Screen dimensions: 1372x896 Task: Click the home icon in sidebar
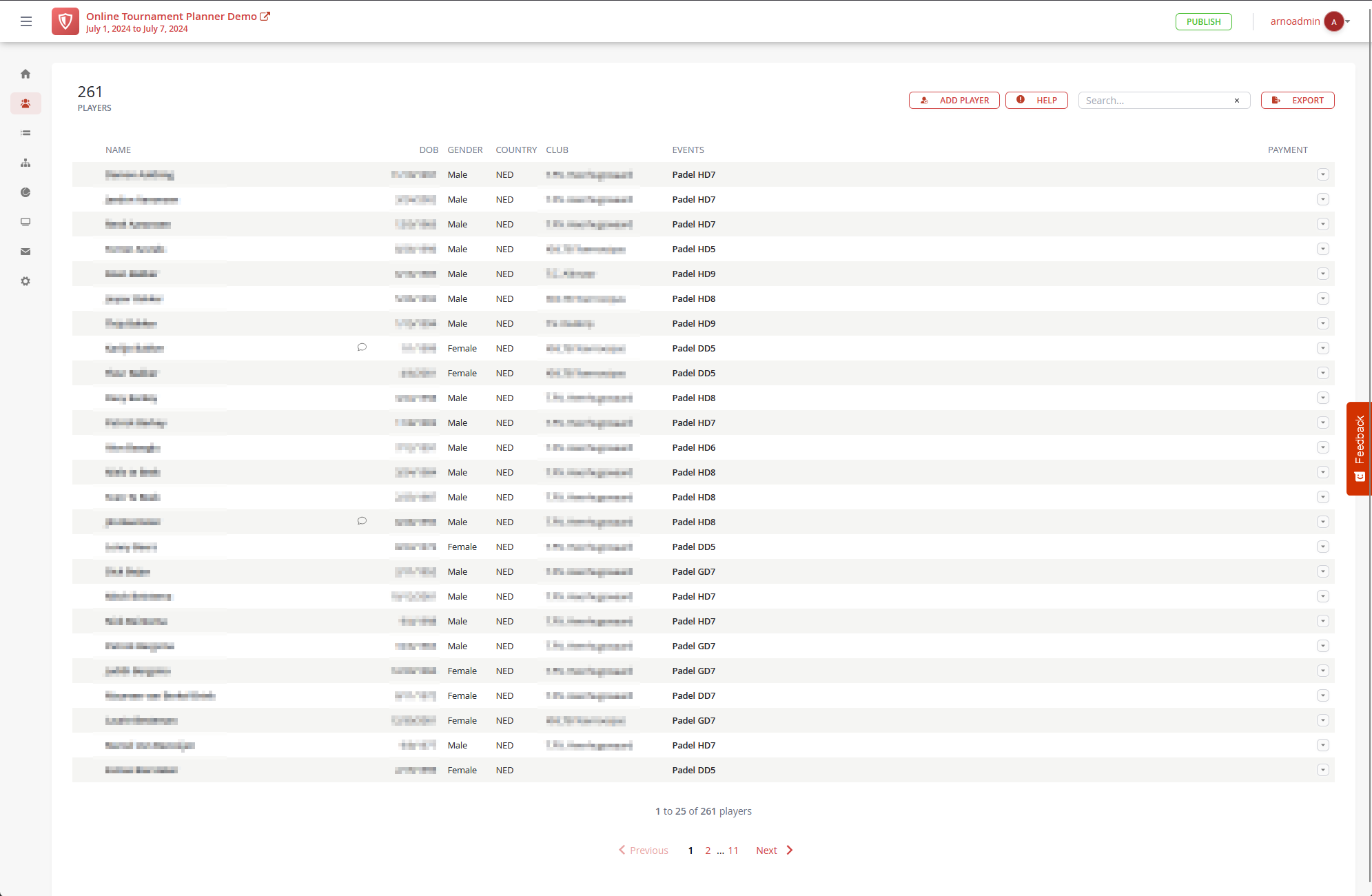tap(25, 74)
